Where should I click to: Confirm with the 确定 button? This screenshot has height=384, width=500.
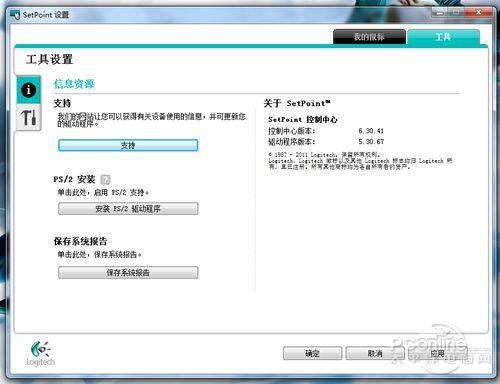tap(312, 353)
